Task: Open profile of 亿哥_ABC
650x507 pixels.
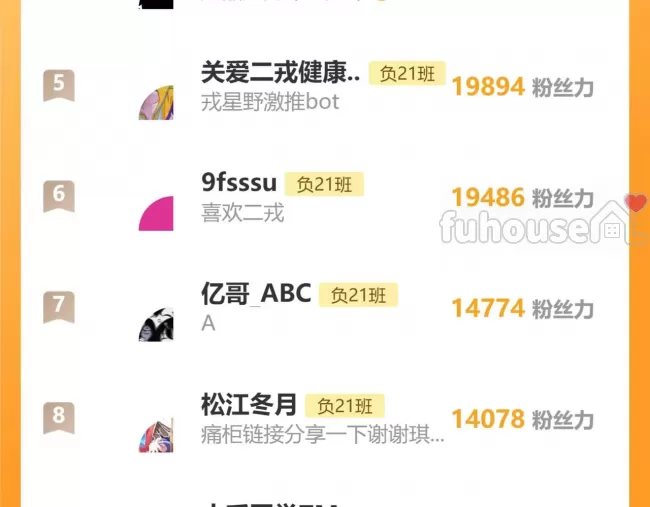Action: click(256, 294)
